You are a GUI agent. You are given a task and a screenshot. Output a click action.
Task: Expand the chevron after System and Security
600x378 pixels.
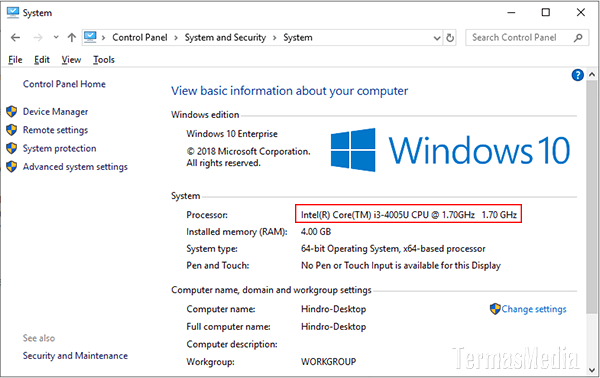click(x=274, y=38)
